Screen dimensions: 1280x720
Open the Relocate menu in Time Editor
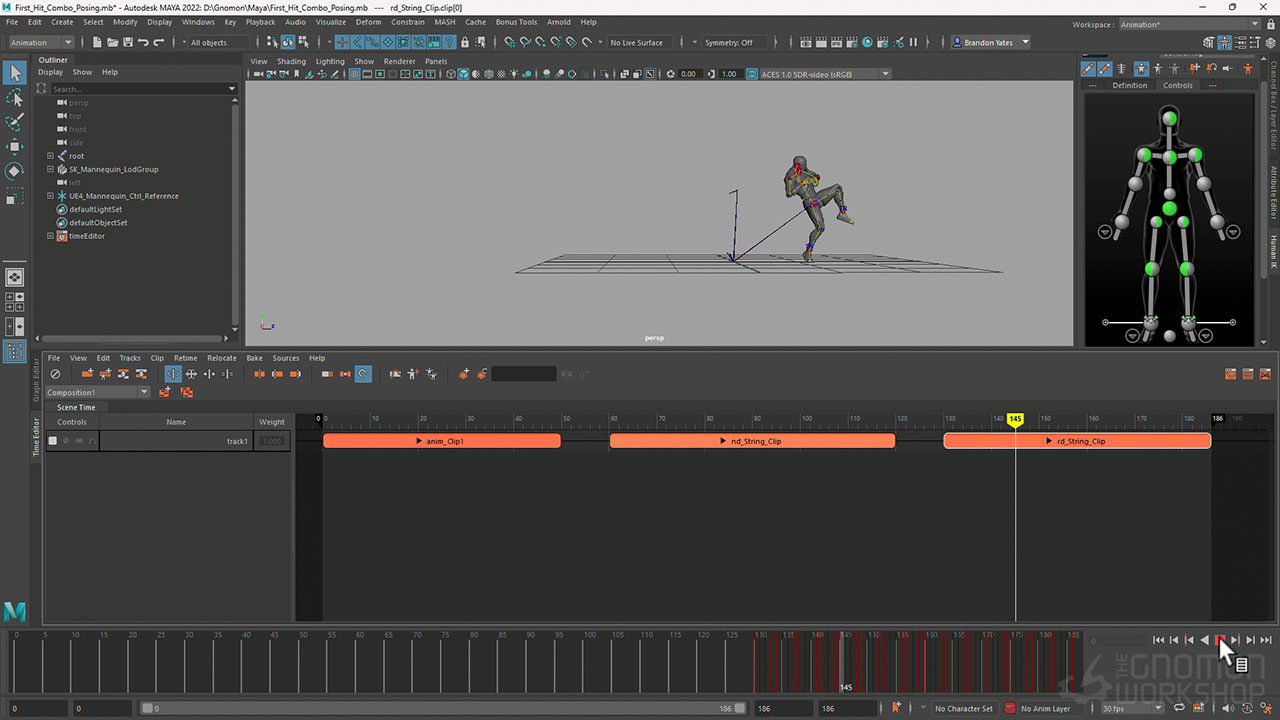(x=221, y=358)
